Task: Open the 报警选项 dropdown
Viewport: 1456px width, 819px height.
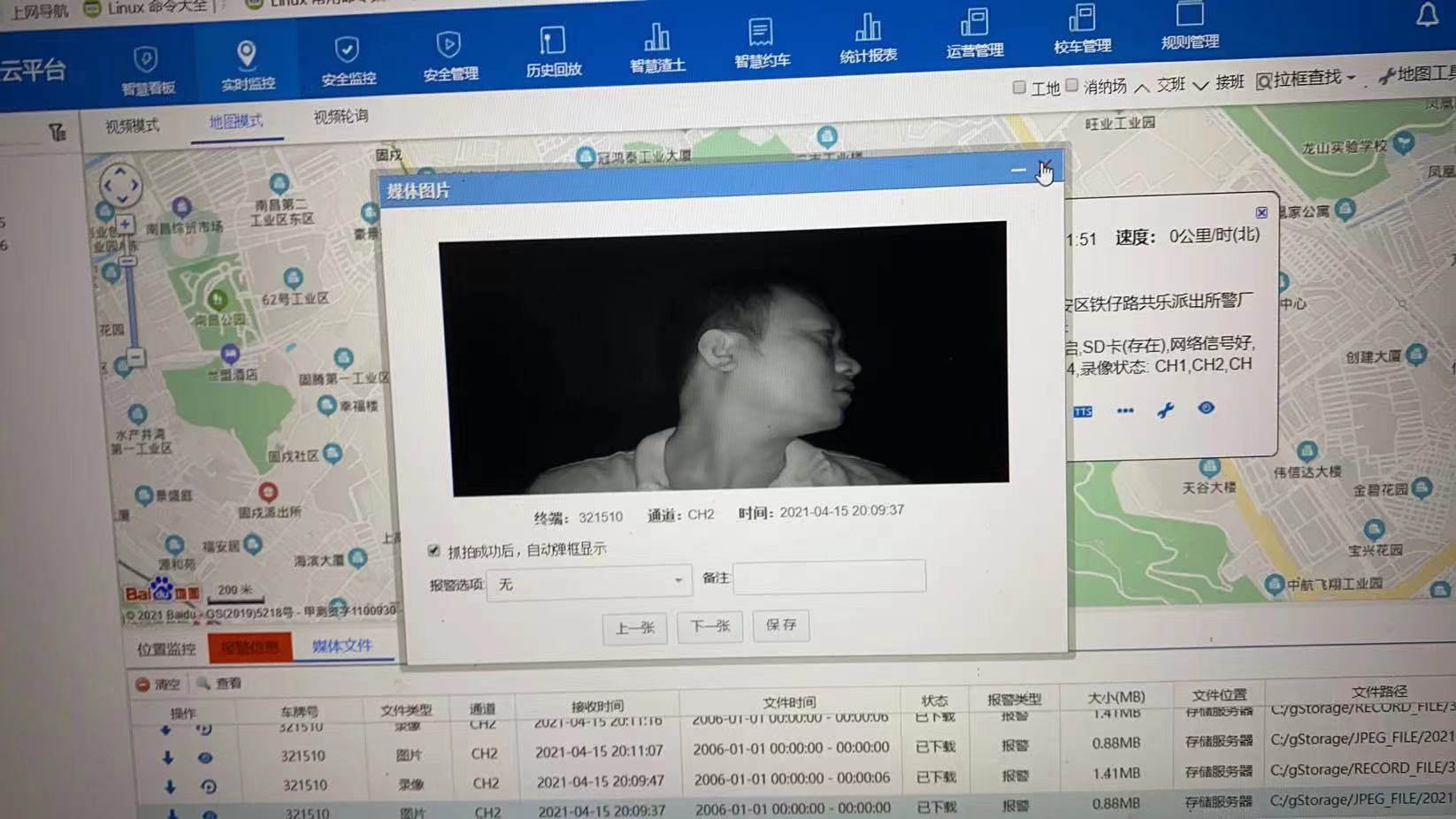Action: pyautogui.click(x=589, y=583)
